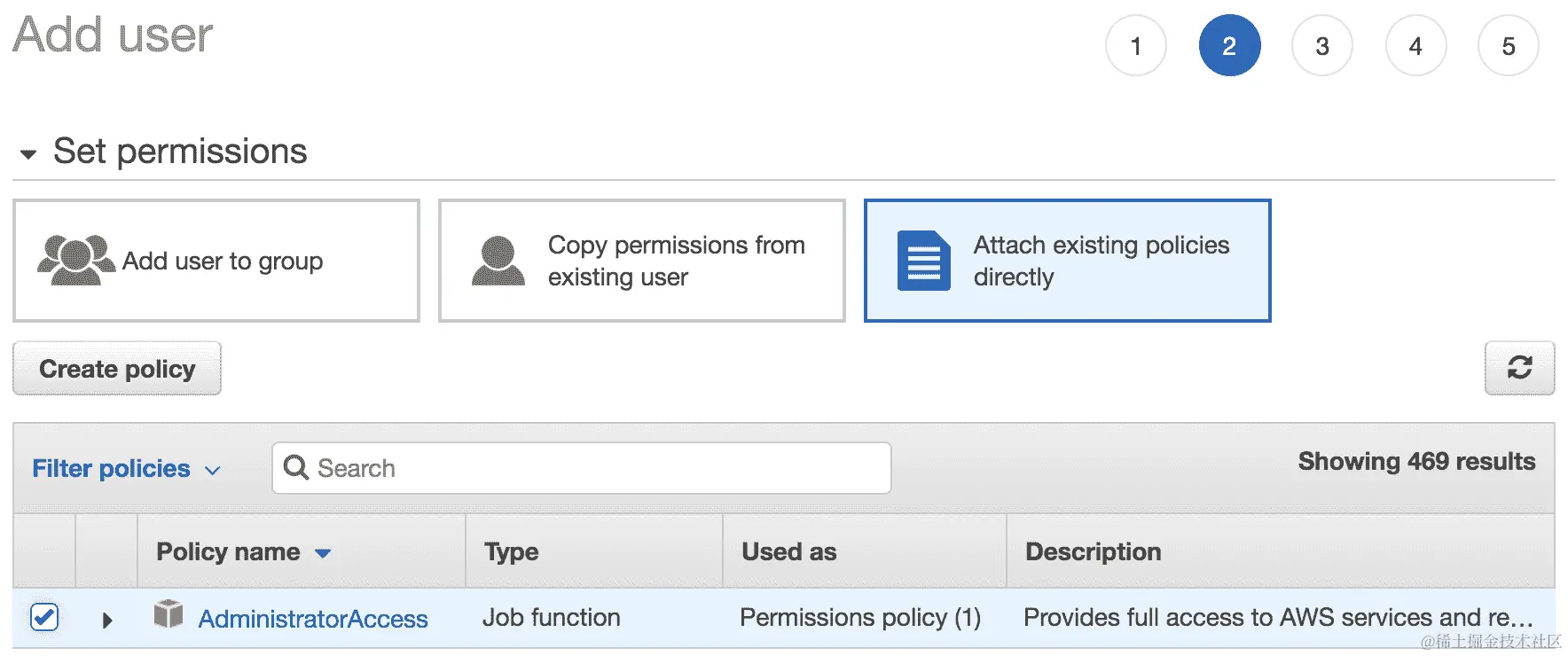Go to step 1 of wizard
This screenshot has height=656, width=1568.
pos(1135,46)
